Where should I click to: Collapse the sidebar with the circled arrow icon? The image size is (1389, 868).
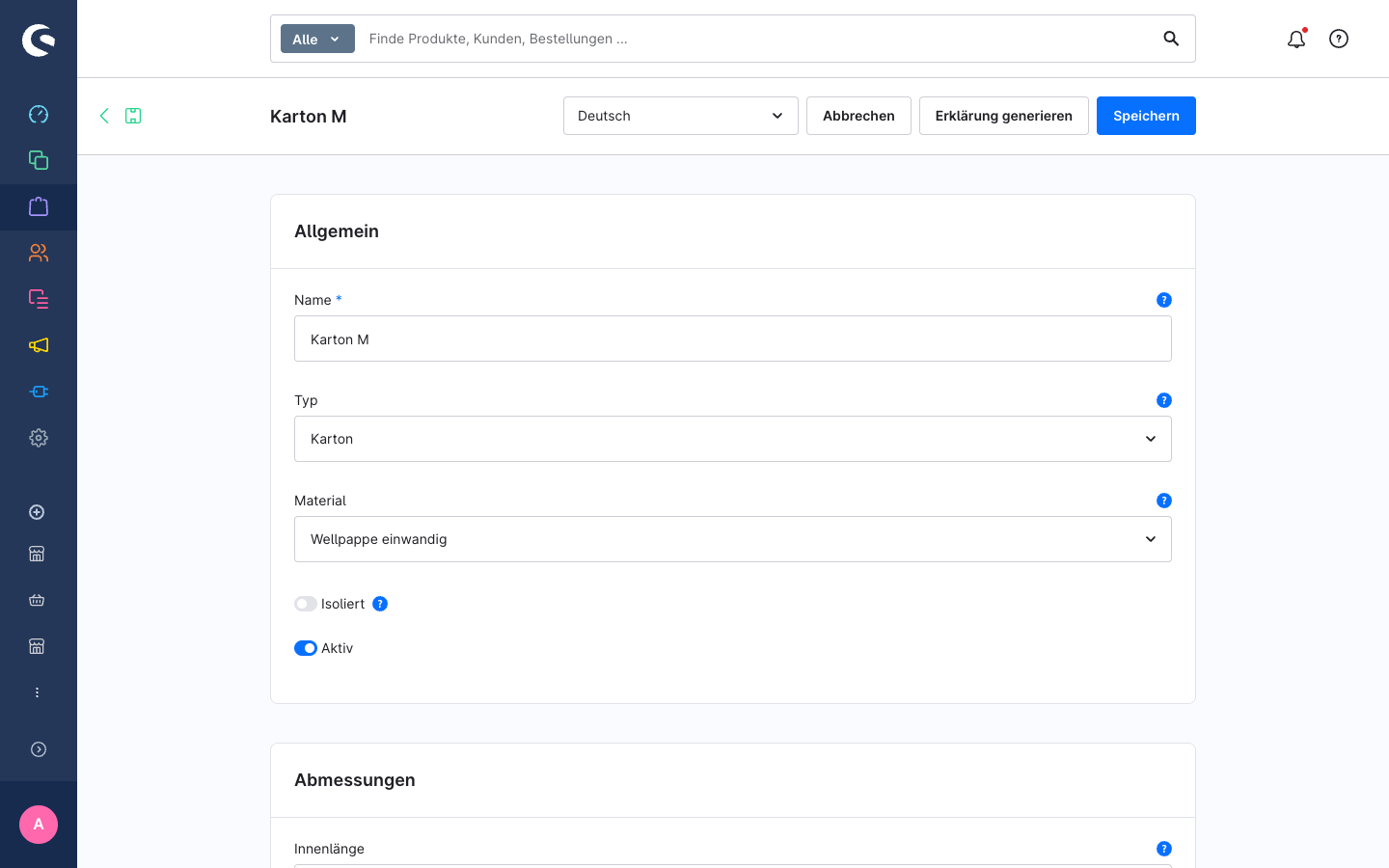pos(39,749)
